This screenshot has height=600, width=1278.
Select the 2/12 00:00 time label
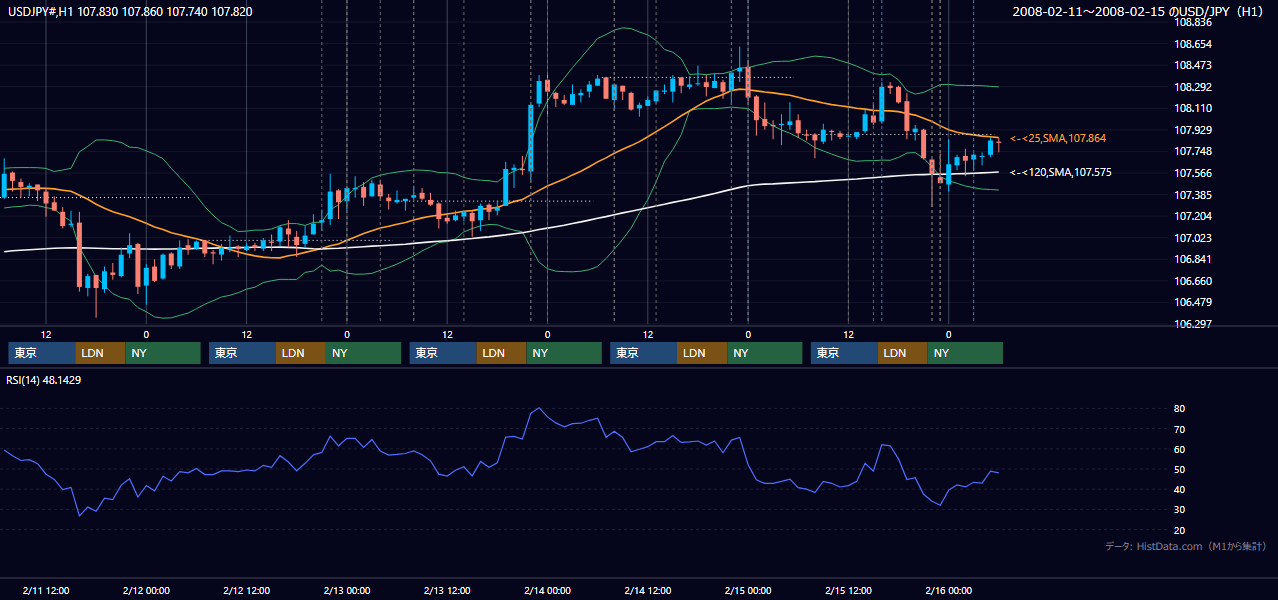(146, 591)
